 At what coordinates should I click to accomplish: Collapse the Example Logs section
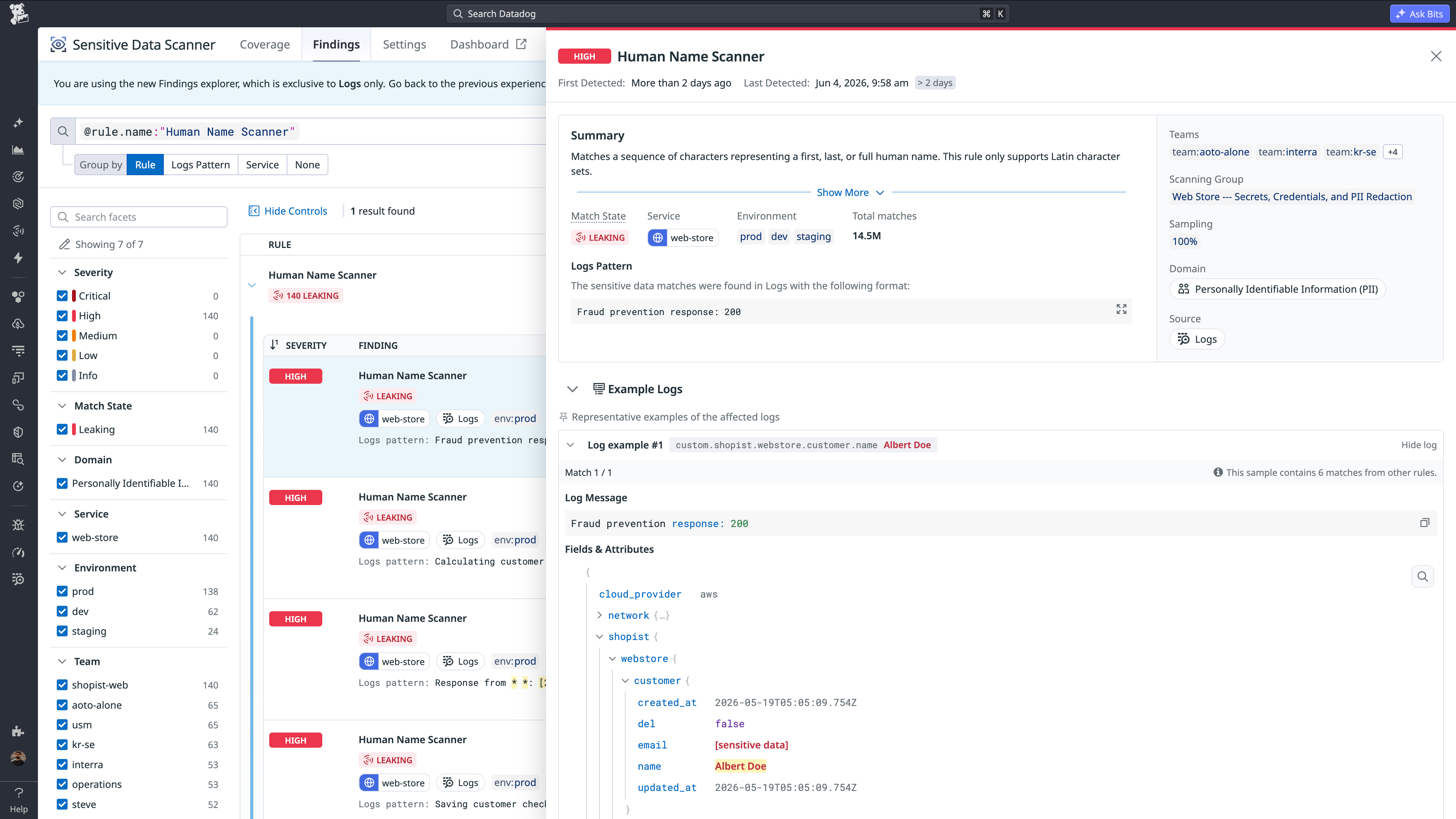(x=573, y=389)
